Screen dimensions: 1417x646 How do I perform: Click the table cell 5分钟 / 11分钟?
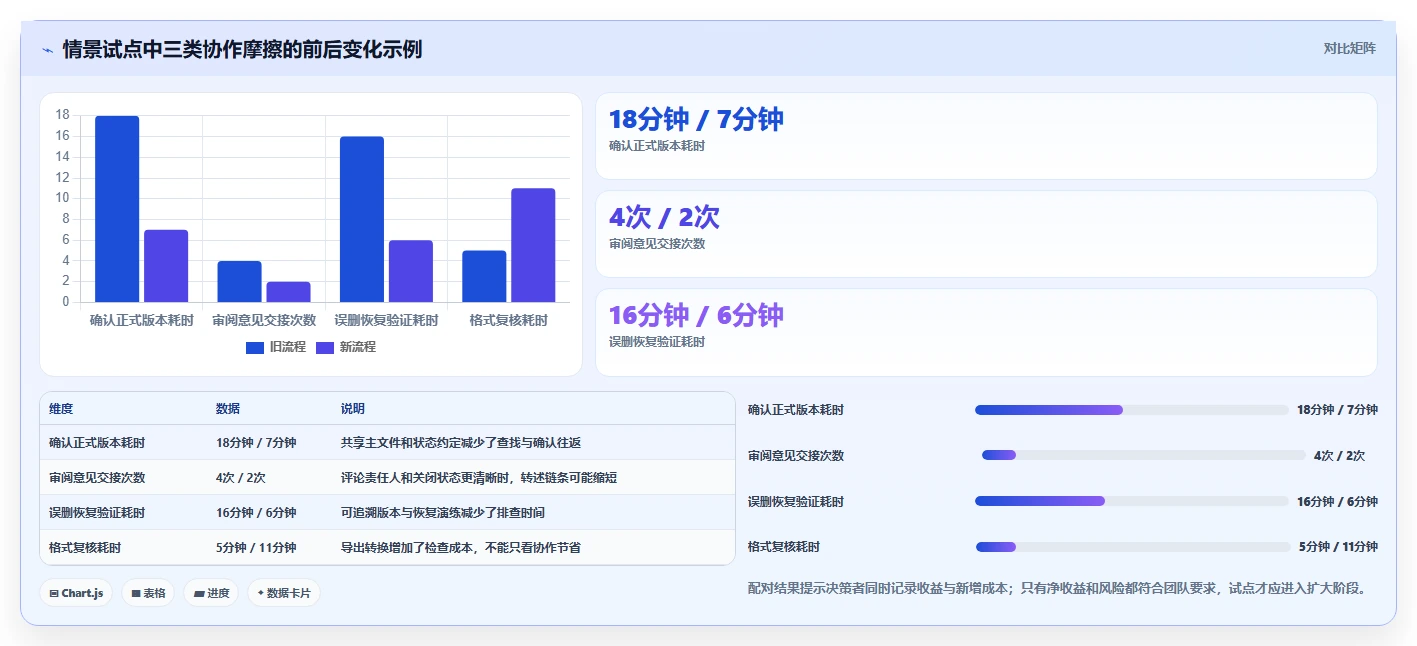(256, 548)
